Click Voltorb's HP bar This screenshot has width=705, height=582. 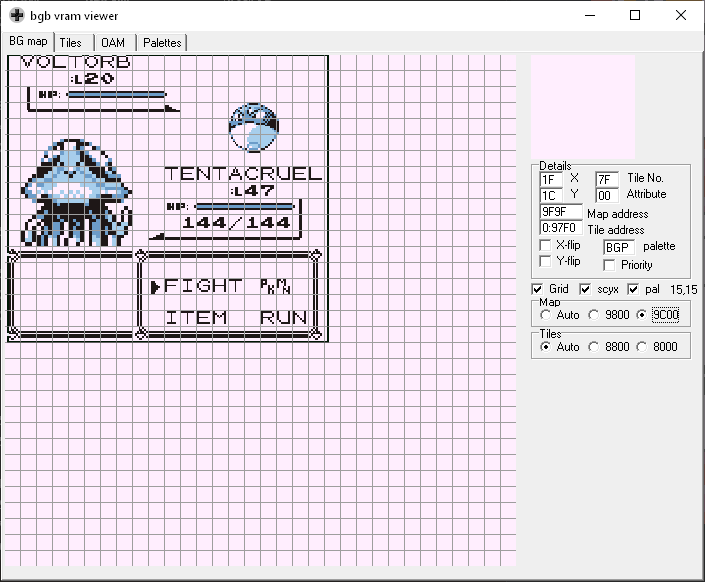point(116,94)
